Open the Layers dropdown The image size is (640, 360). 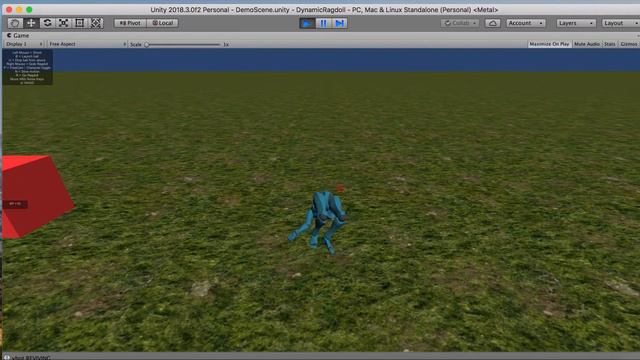576,23
